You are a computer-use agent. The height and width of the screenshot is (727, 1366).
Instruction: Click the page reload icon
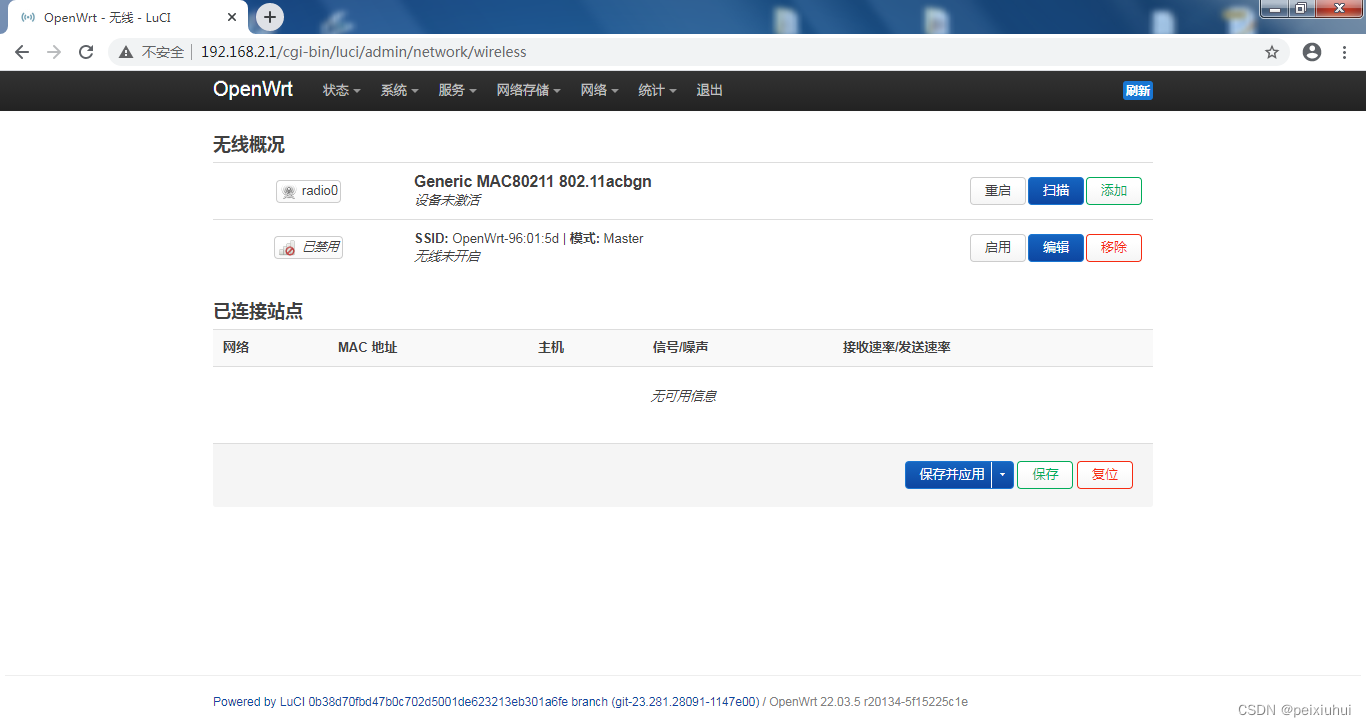coord(85,51)
